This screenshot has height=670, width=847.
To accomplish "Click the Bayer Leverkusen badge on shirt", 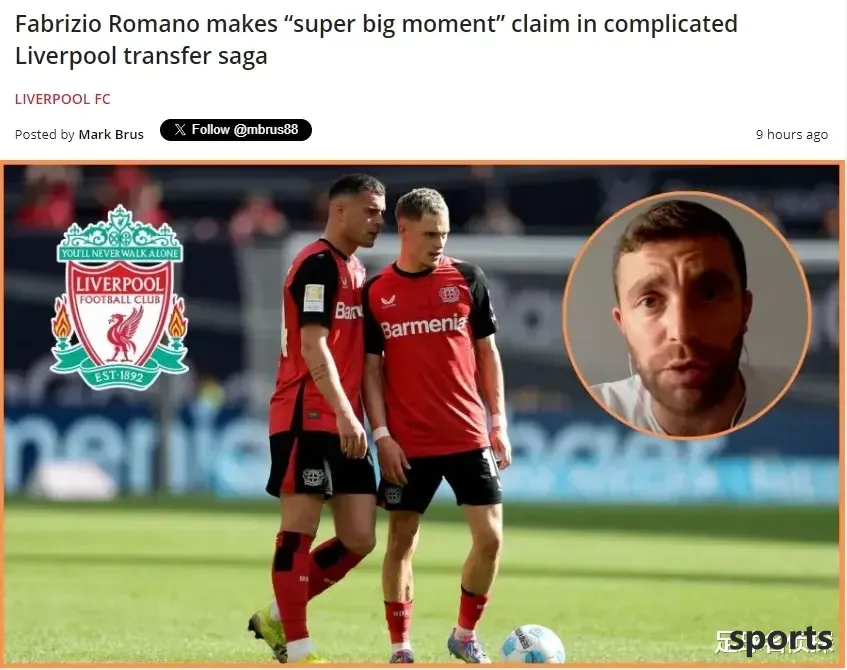I will 449,293.
